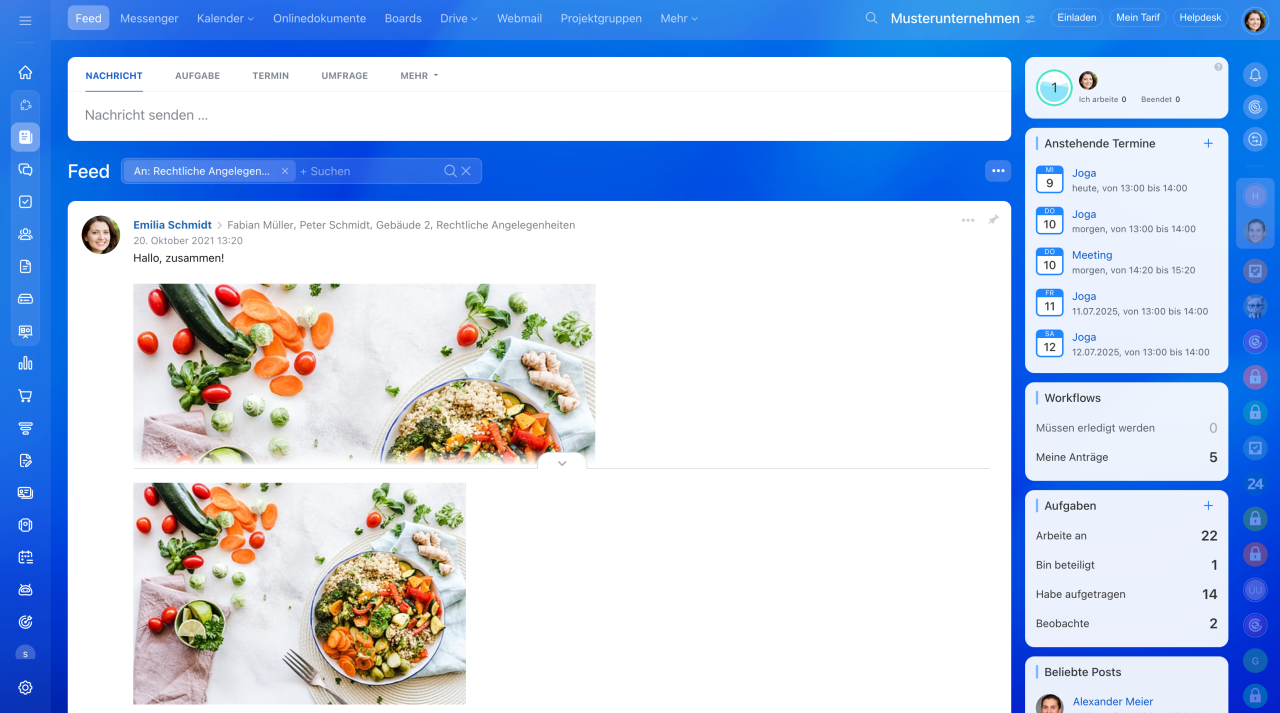Open notifications bell icon

point(1255,74)
